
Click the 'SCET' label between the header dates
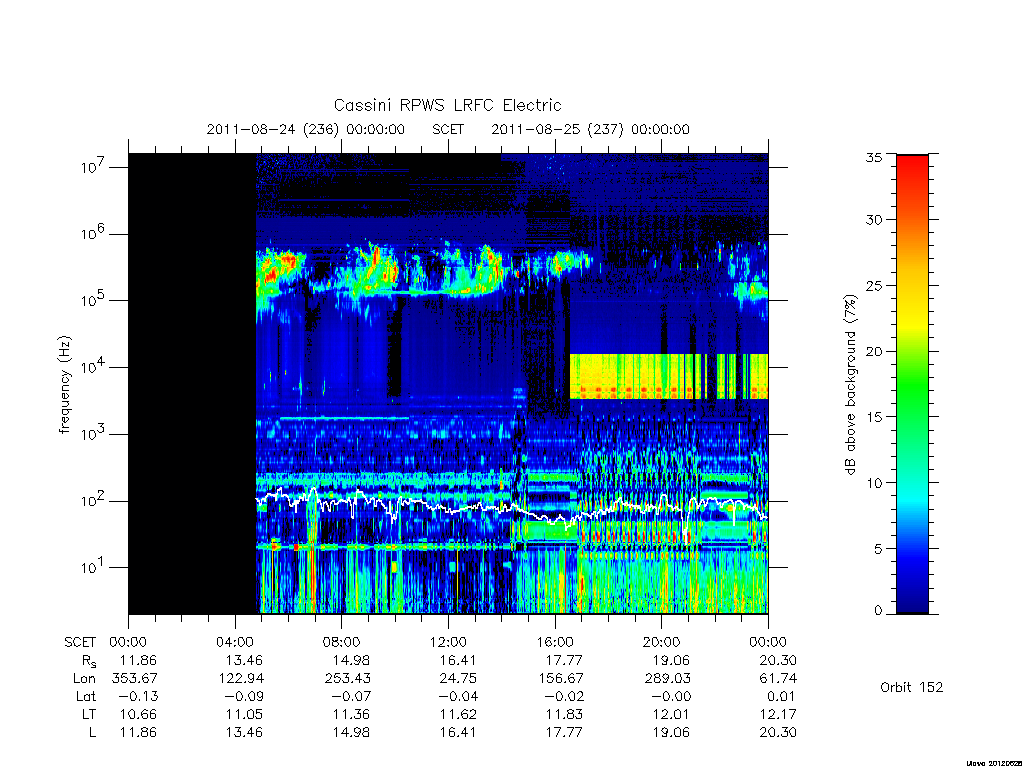(448, 129)
